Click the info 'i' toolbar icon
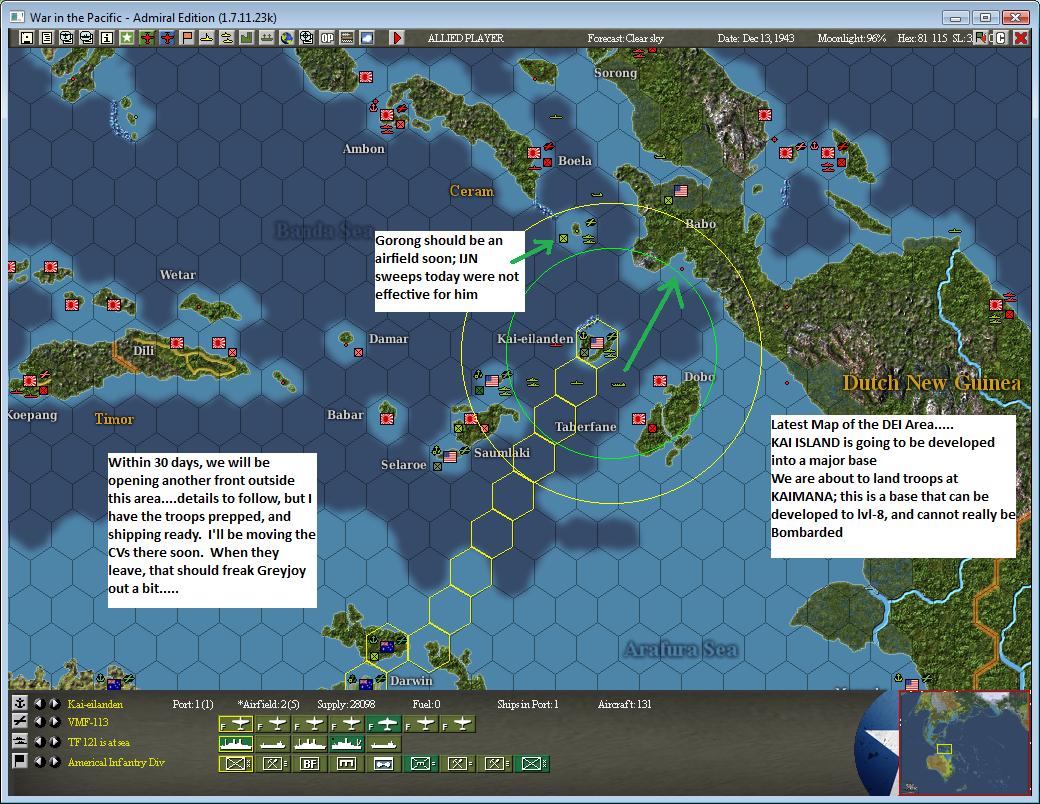Image resolution: width=1040 pixels, height=804 pixels. click(x=106, y=38)
